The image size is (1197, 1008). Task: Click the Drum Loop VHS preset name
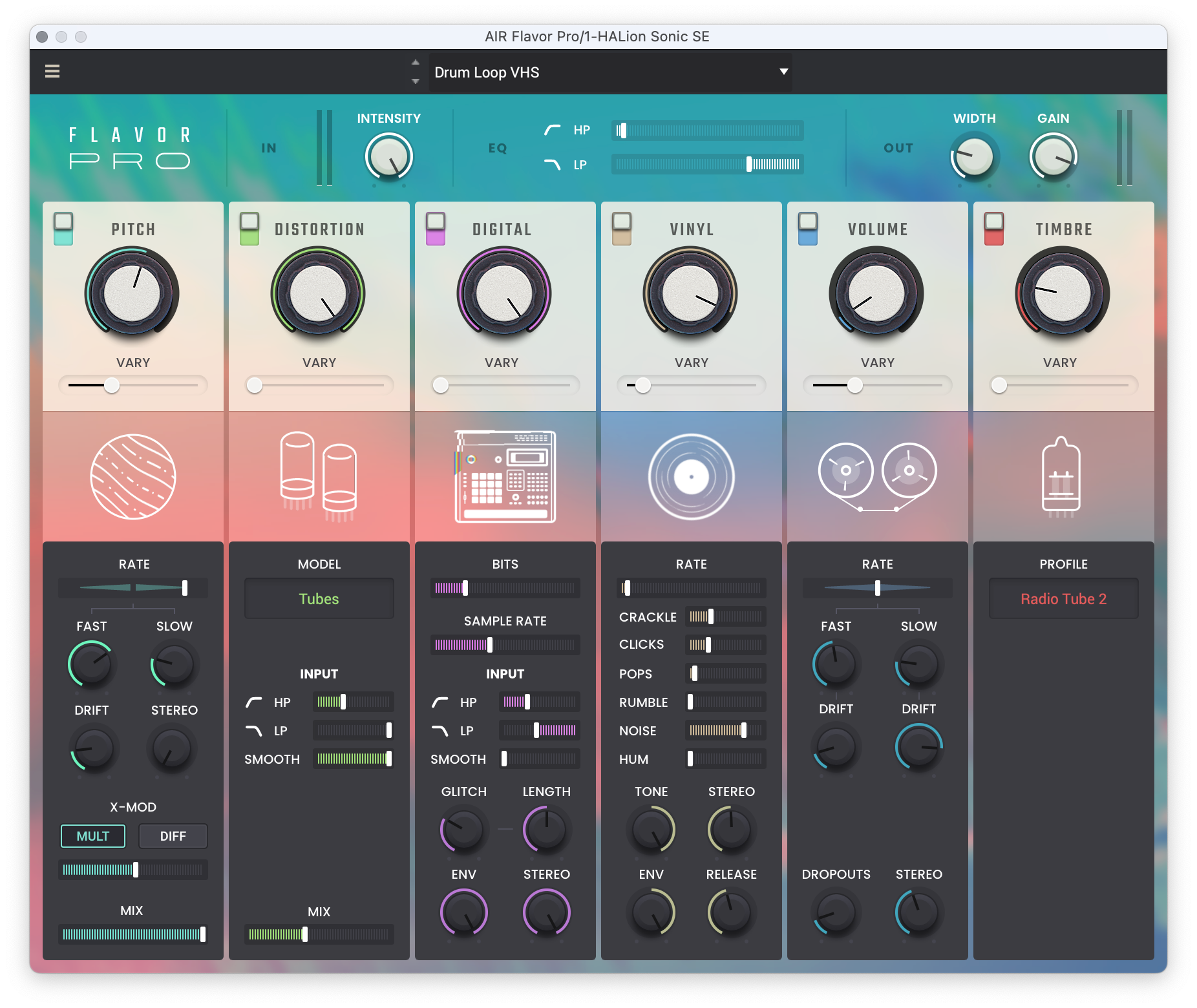pos(487,72)
